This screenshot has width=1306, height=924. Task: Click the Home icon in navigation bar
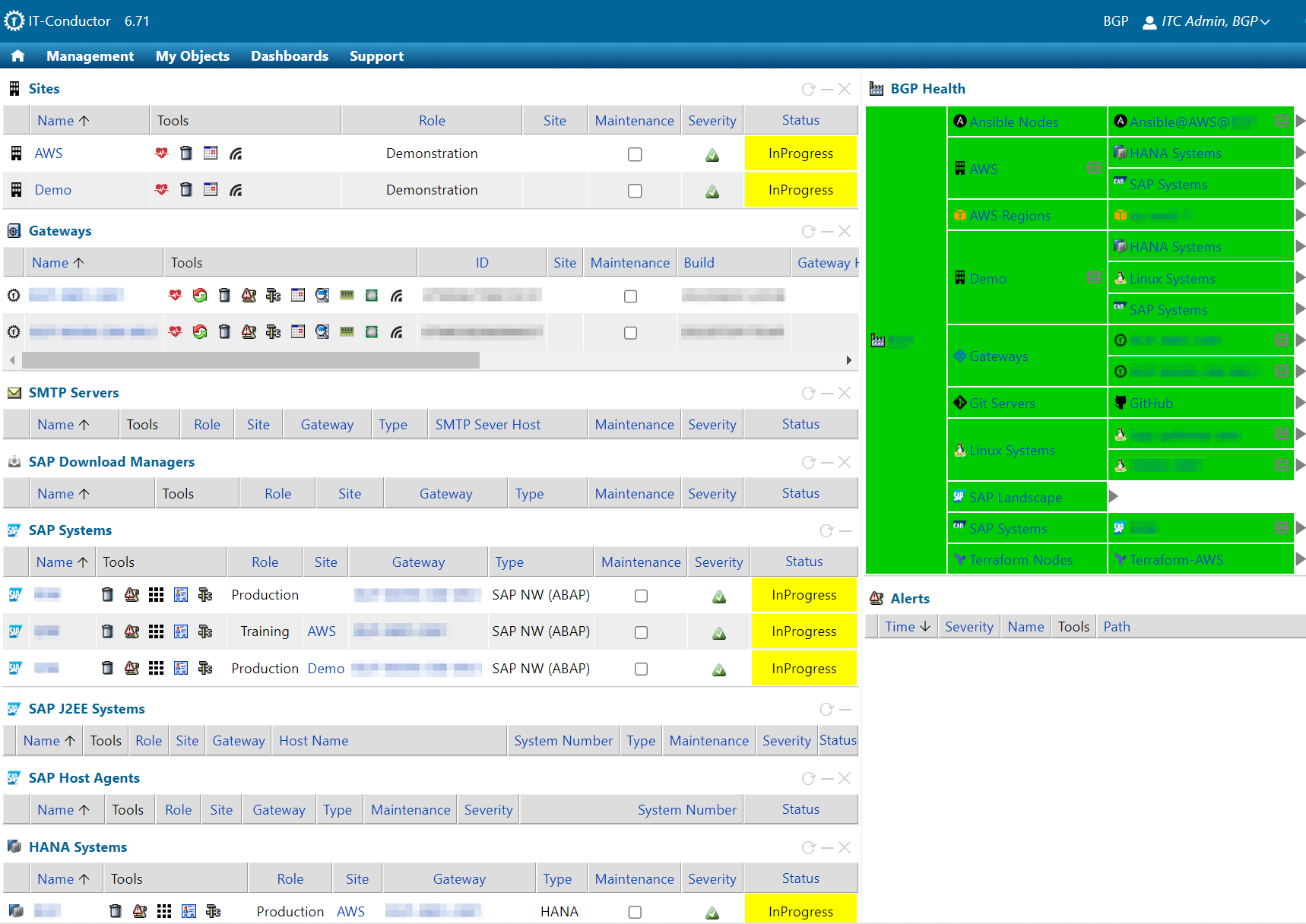tap(17, 55)
